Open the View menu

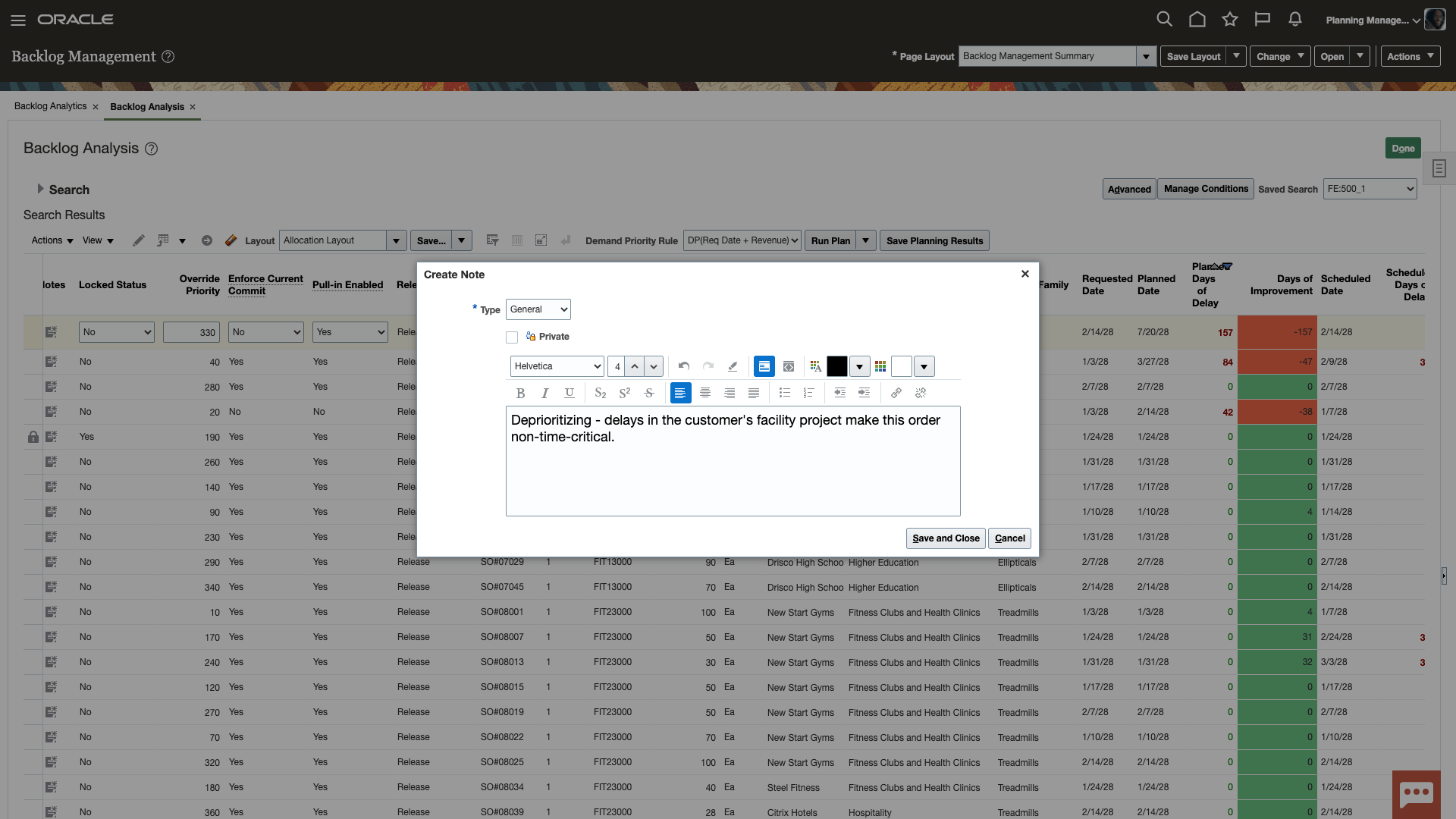tap(97, 240)
